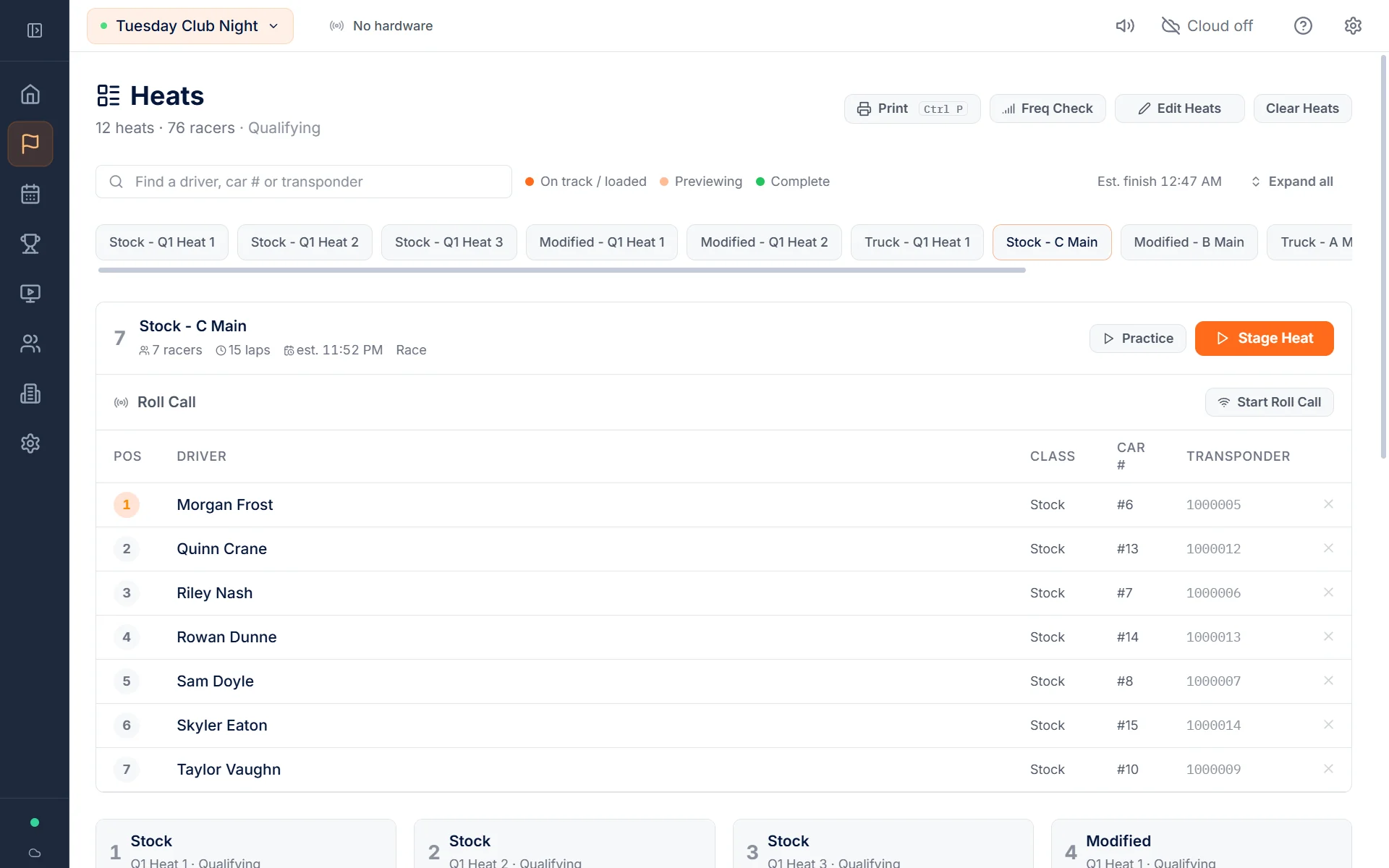Open top-right settings gear icon
Screen dimensions: 1389x868
click(1353, 26)
